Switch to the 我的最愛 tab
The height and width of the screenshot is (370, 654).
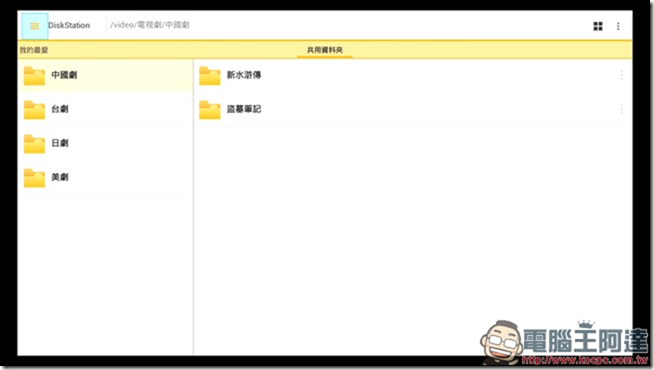34,50
